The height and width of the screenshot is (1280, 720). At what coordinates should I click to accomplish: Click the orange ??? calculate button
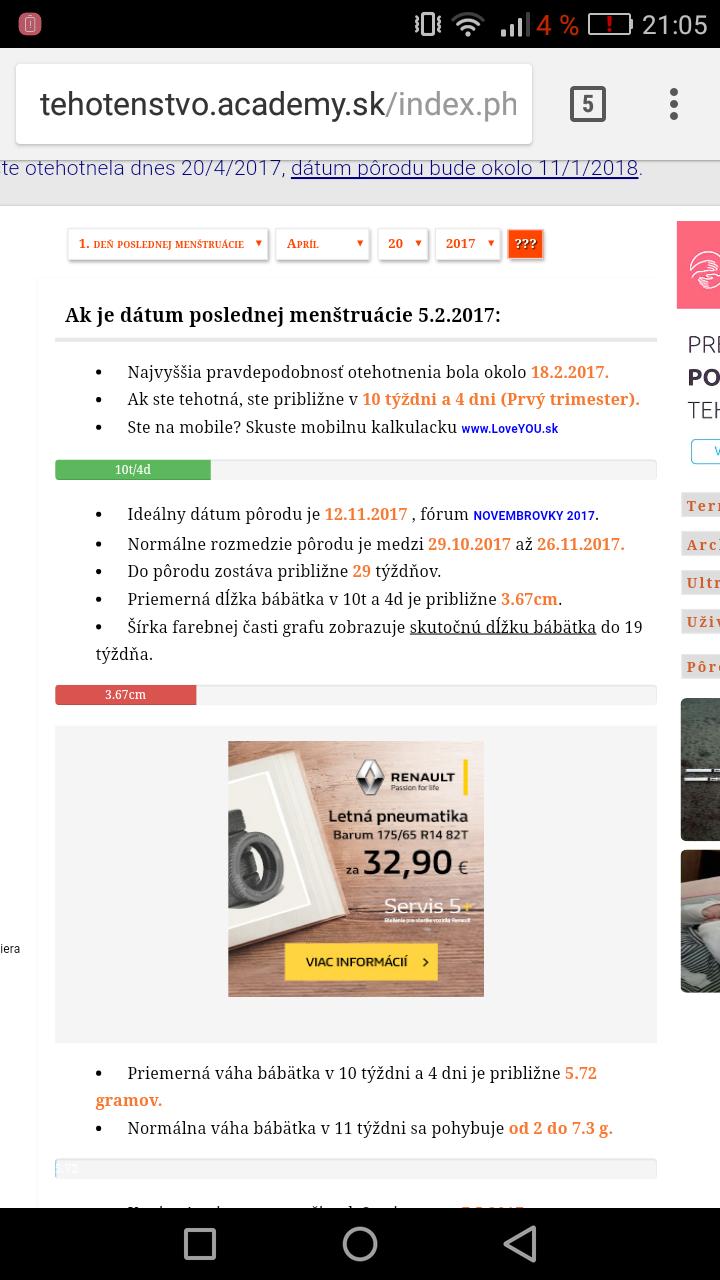point(526,244)
